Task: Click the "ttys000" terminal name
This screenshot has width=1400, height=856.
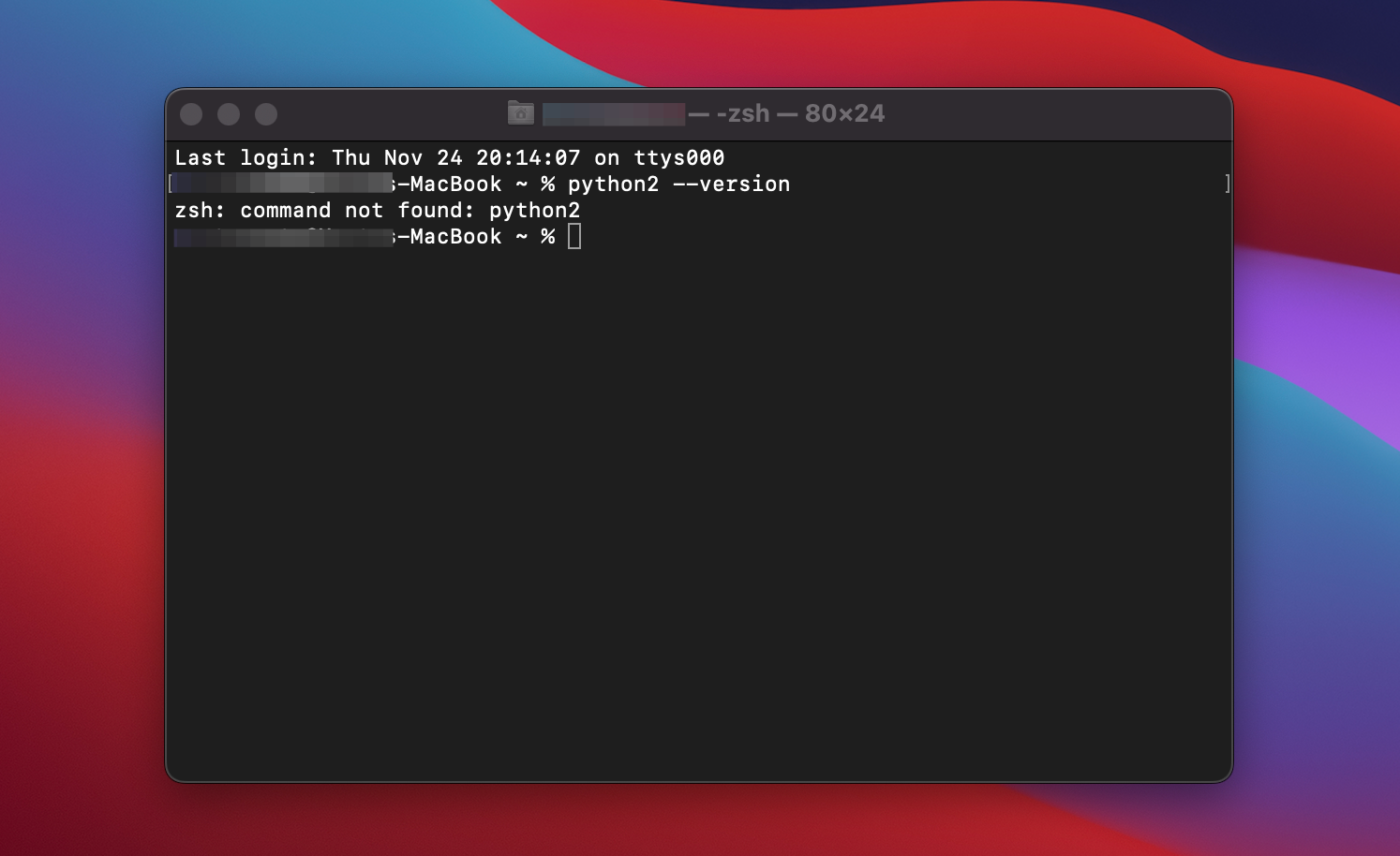Action: coord(678,157)
